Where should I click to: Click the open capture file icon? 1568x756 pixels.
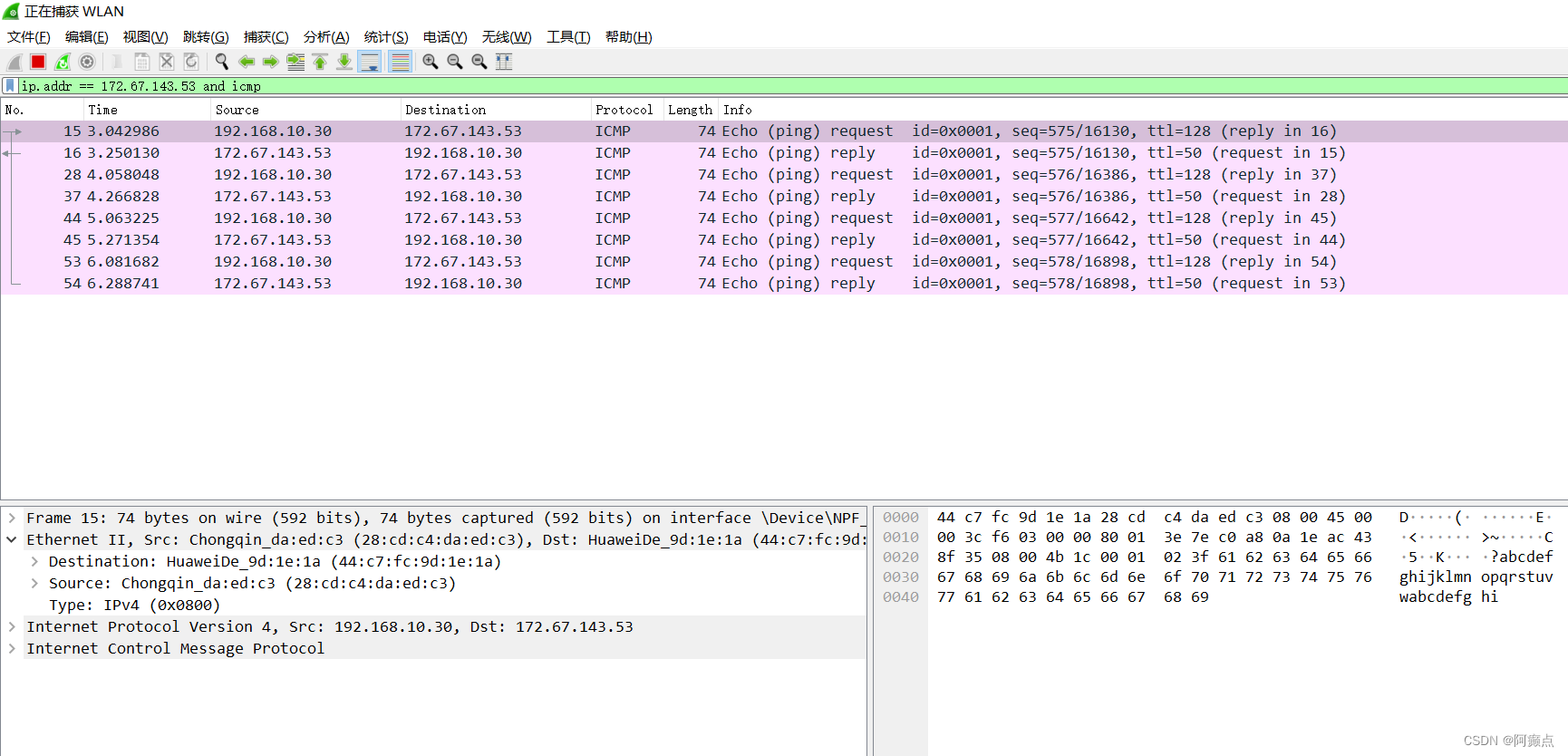118,62
